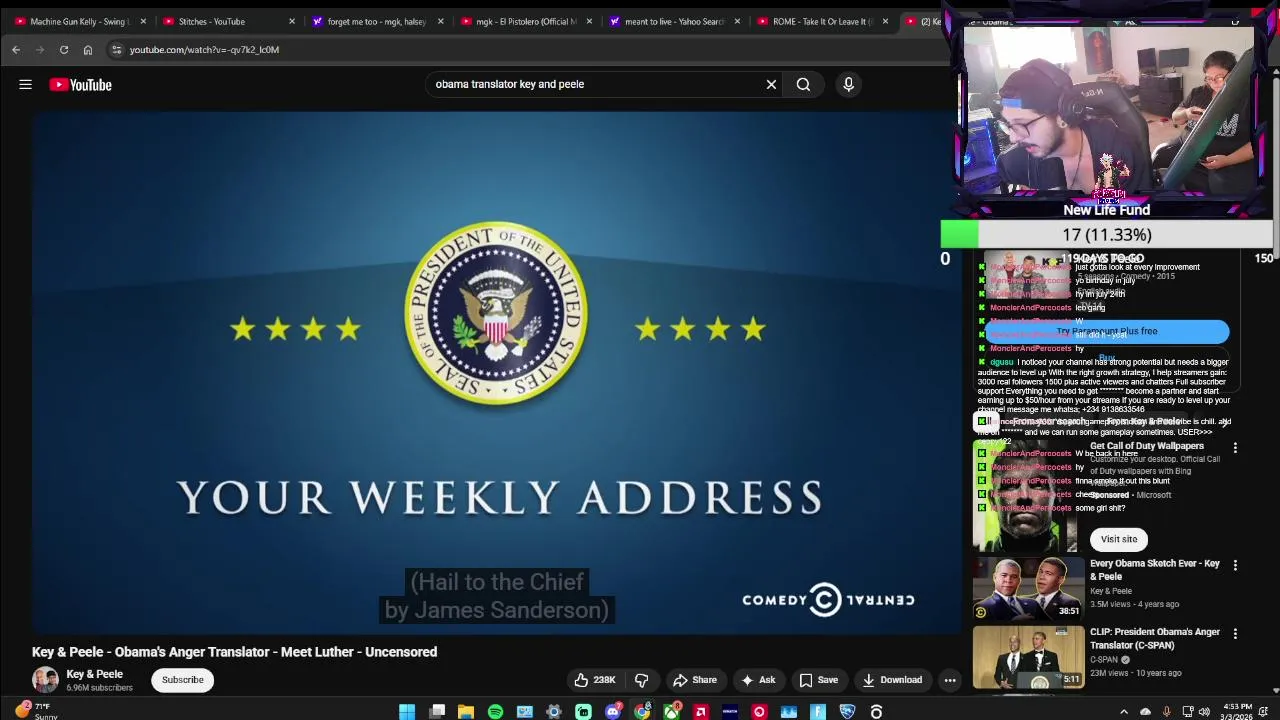Click the Task View icon in taskbar
Screen dimensions: 1280x720
(x=437, y=712)
